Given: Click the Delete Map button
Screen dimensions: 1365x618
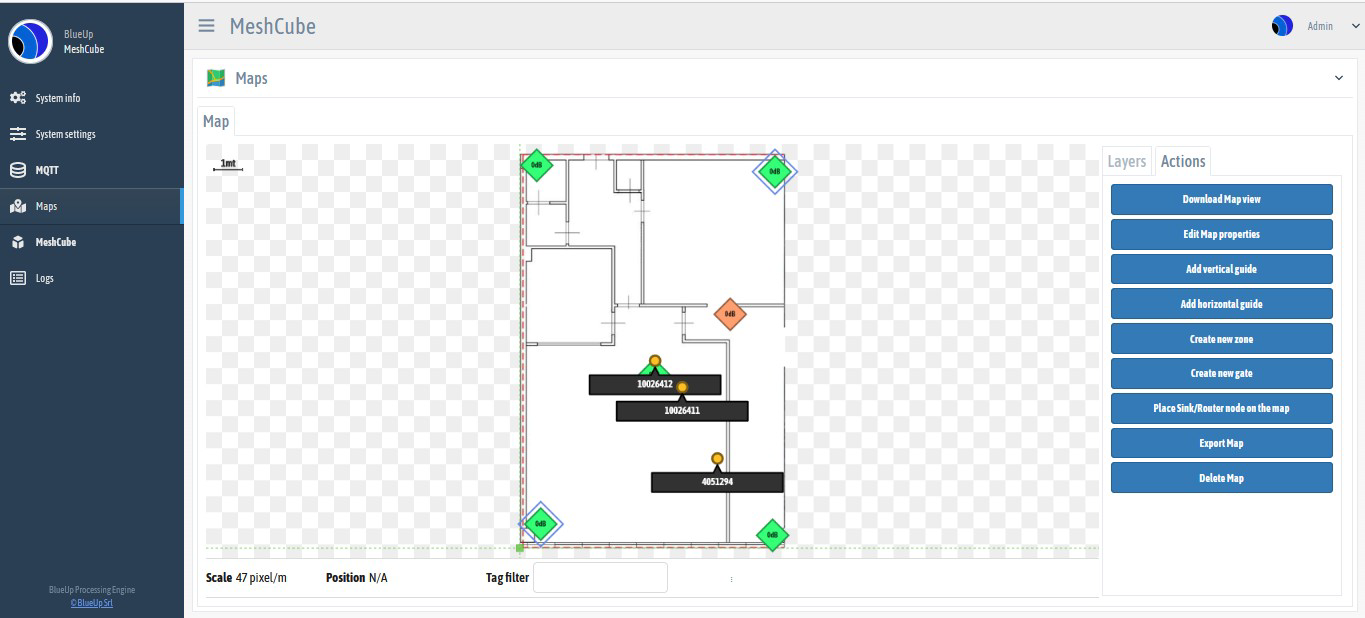Looking at the screenshot, I should [1221, 478].
